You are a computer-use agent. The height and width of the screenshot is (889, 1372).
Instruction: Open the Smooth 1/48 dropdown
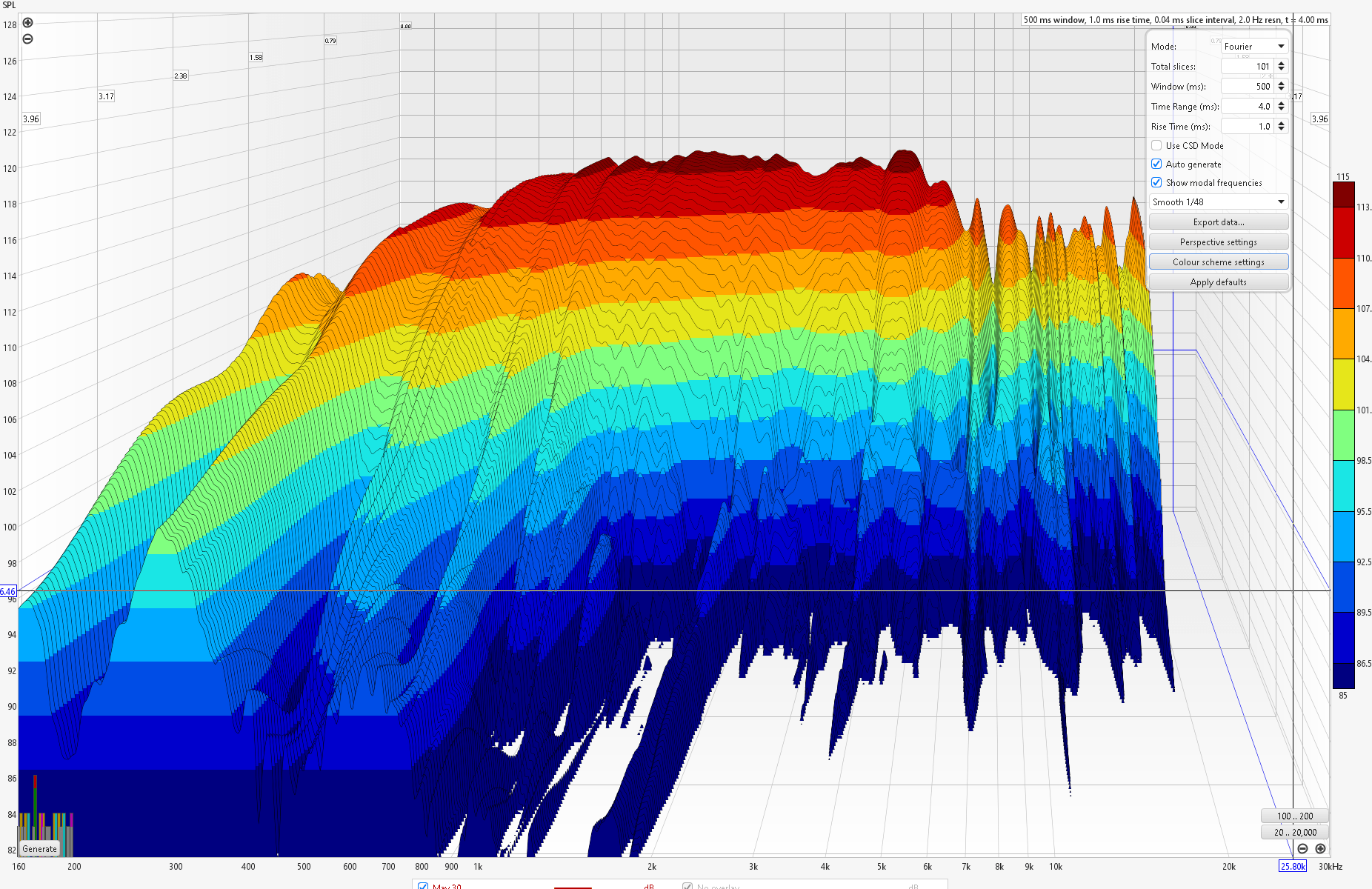tap(1219, 202)
